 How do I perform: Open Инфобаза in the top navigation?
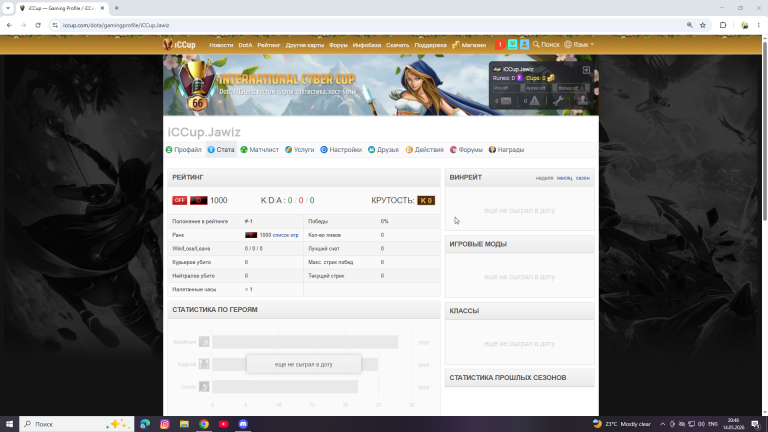tap(366, 45)
